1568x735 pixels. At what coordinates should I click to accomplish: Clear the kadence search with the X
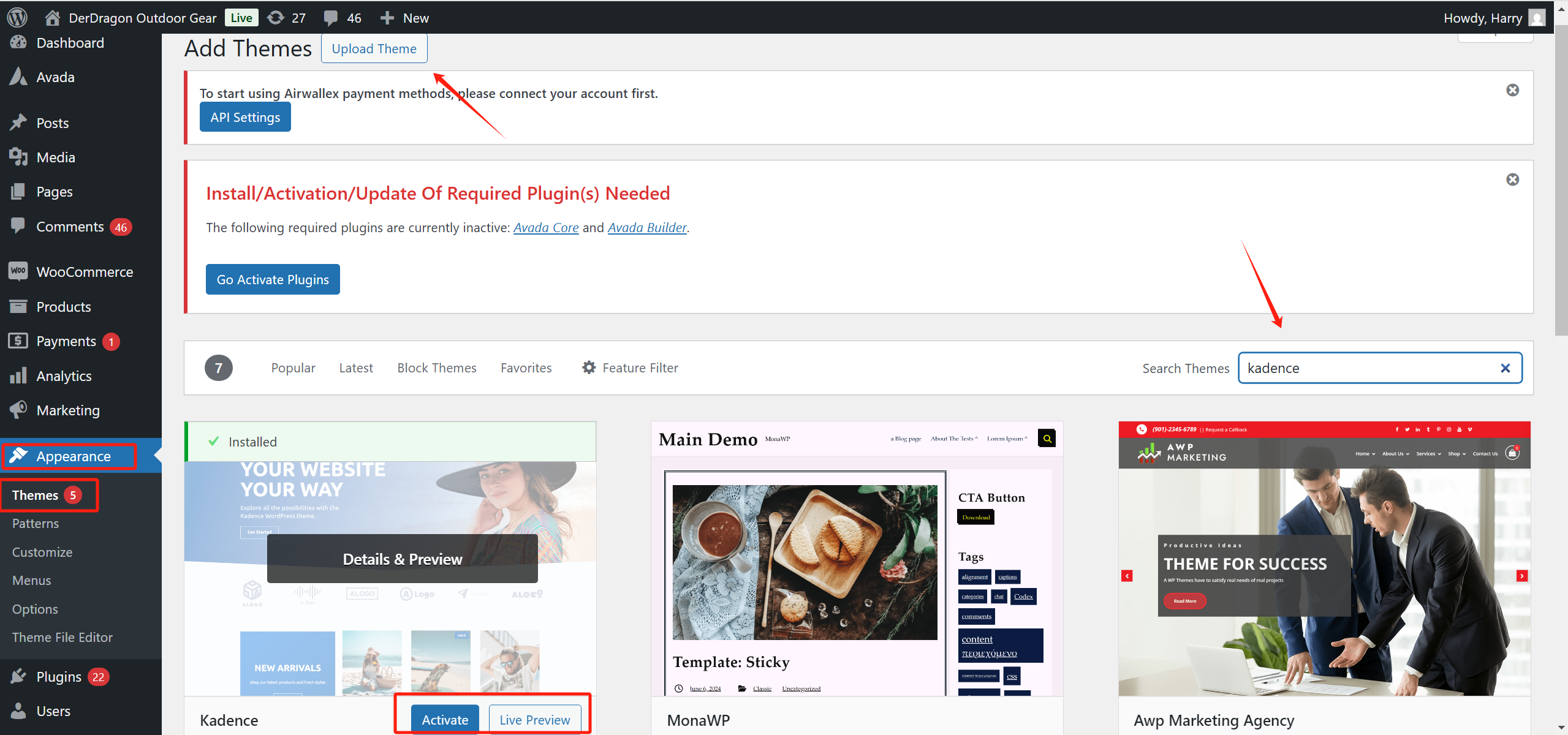click(x=1506, y=367)
